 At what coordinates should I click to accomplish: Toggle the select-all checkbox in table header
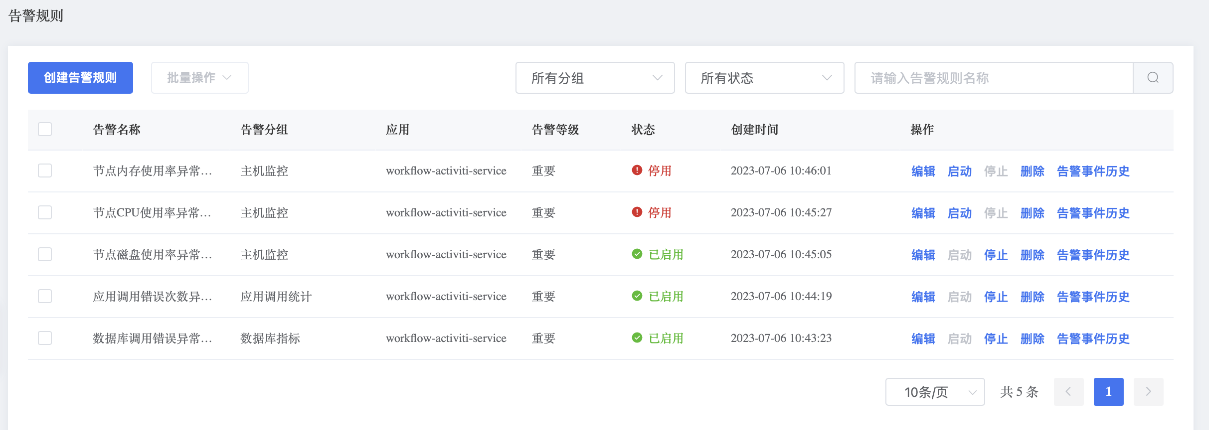(x=45, y=129)
